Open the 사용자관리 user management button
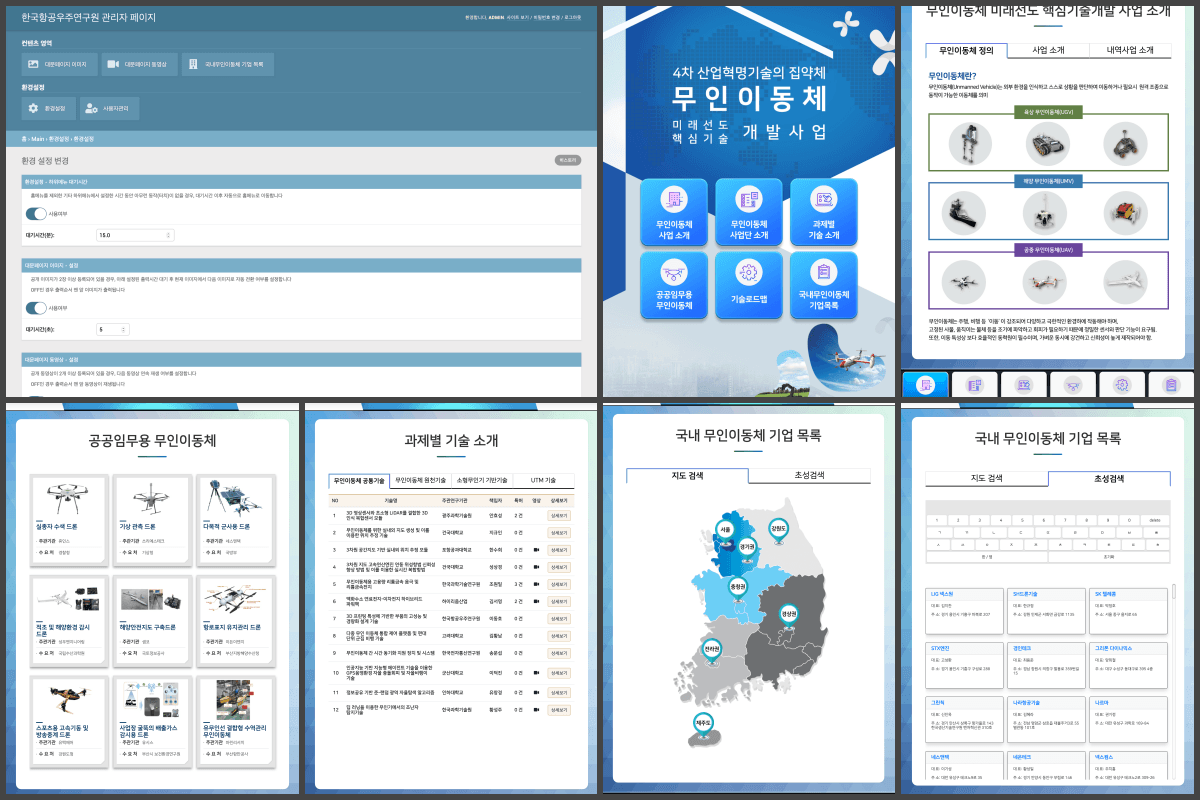The image size is (1200, 800). [x=109, y=108]
